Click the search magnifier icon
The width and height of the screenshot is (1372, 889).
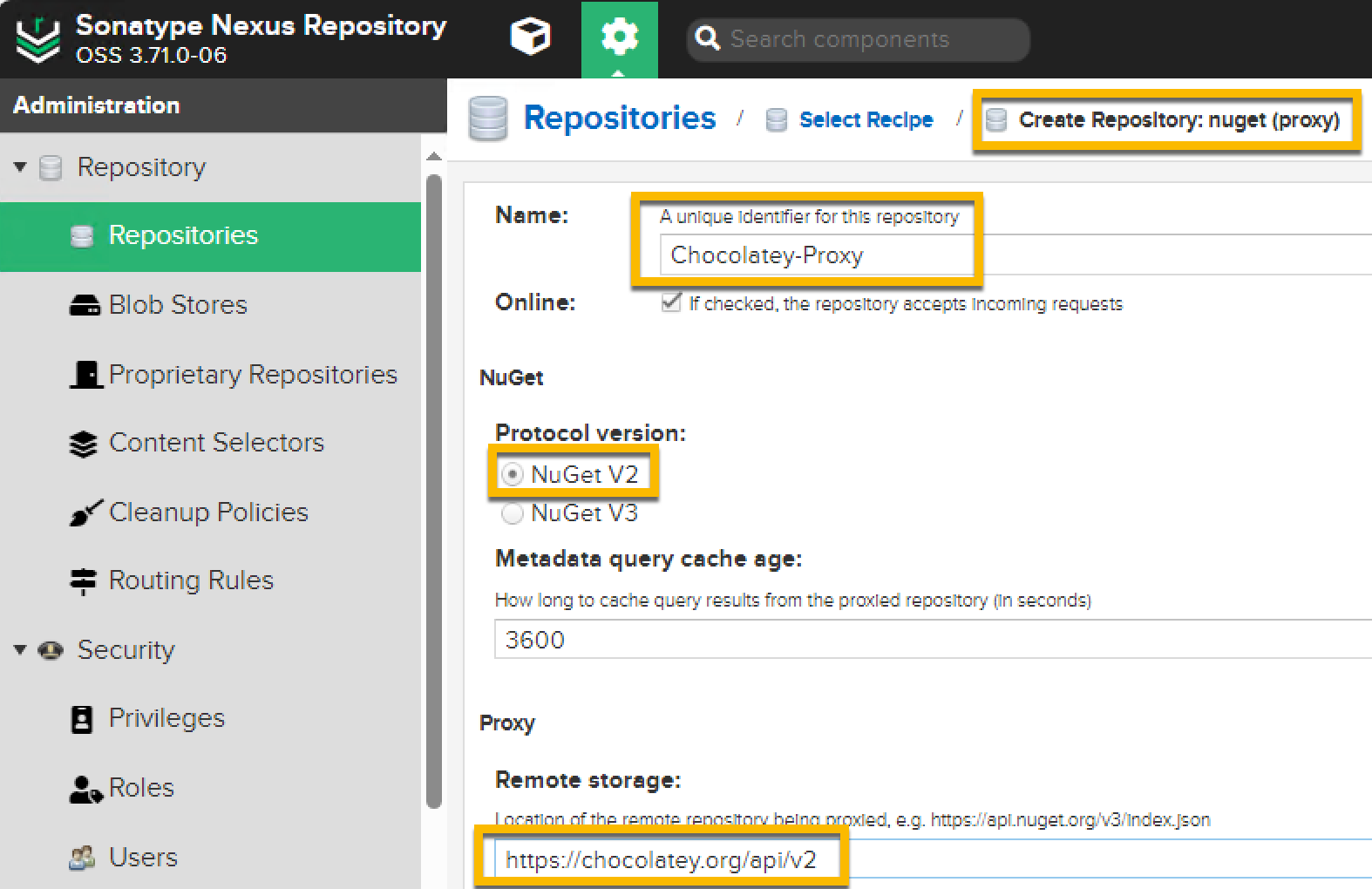coord(708,38)
